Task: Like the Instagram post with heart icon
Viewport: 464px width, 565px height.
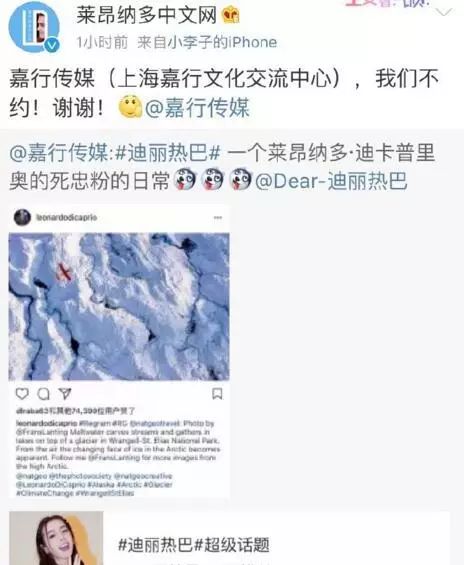Action: [x=22, y=393]
